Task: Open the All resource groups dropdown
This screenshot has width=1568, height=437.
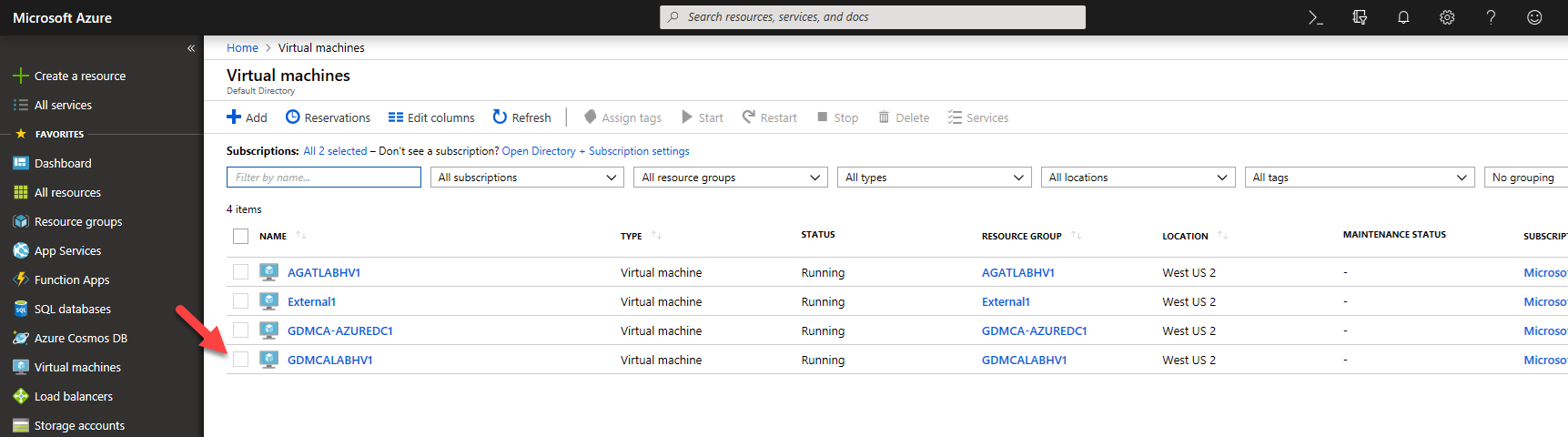Action: (x=731, y=178)
